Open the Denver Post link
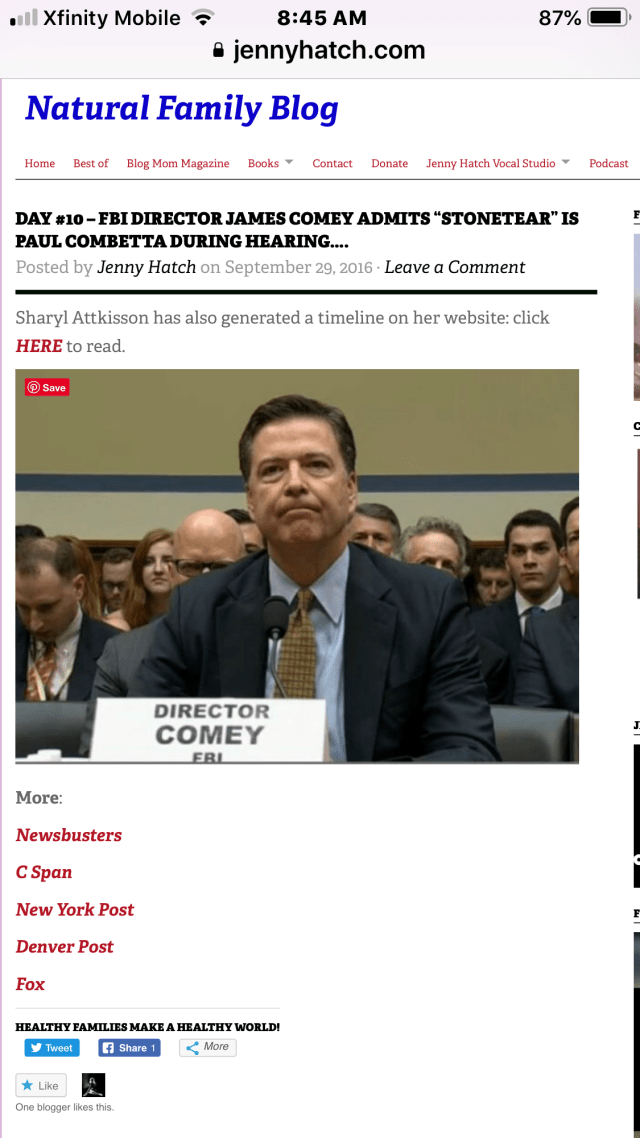Image resolution: width=640 pixels, height=1138 pixels. (x=65, y=946)
